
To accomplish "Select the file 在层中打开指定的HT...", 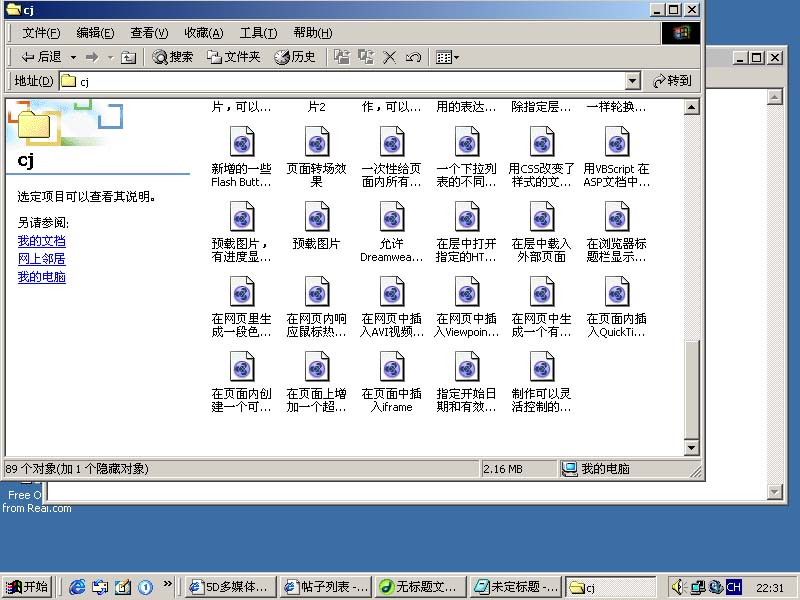I will tap(467, 232).
